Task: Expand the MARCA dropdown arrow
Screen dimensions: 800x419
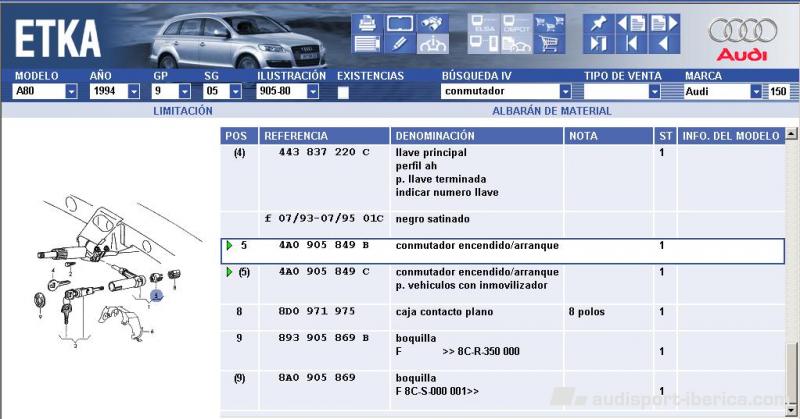Action: coord(756,92)
